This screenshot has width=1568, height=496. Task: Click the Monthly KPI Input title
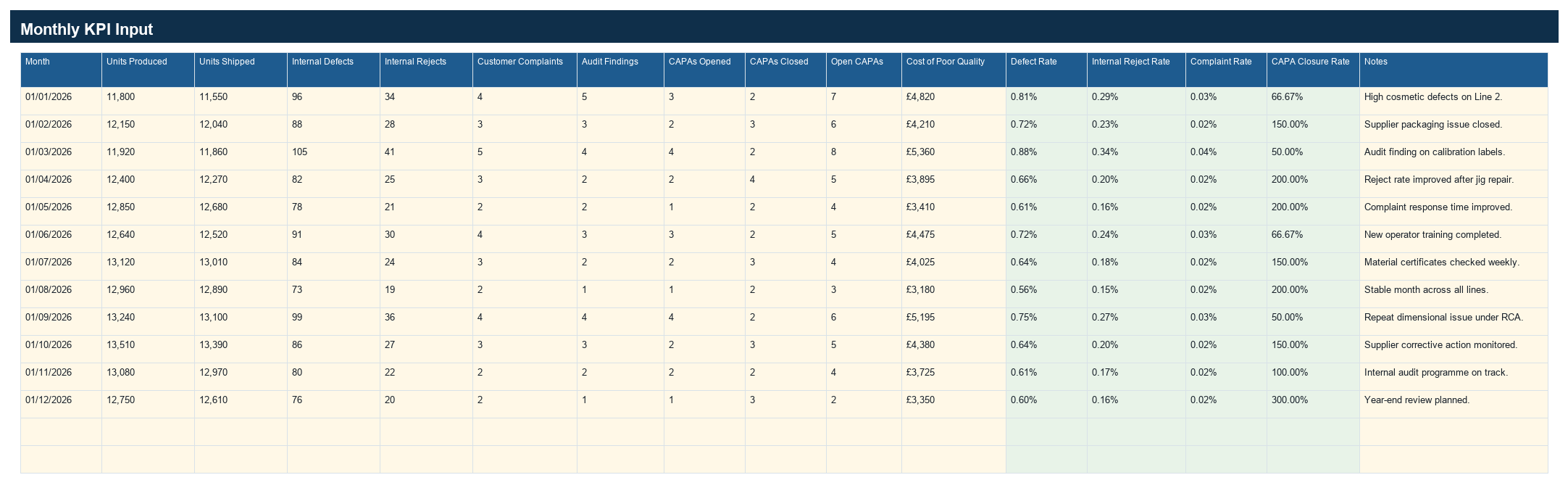click(86, 29)
